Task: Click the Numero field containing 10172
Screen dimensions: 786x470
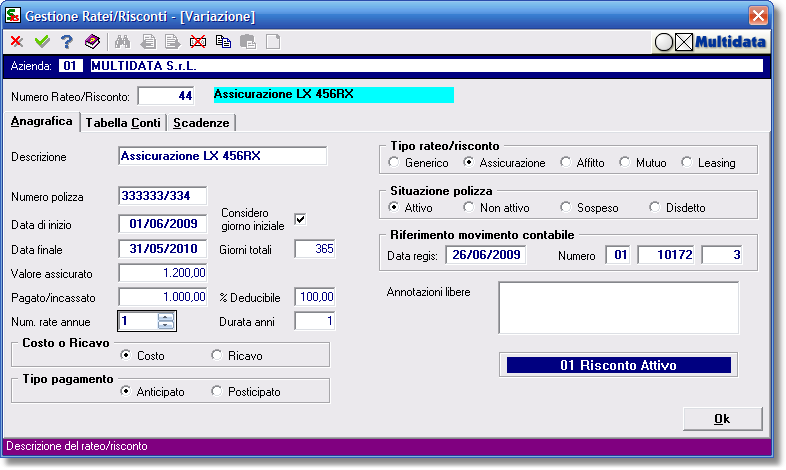Action: [666, 255]
